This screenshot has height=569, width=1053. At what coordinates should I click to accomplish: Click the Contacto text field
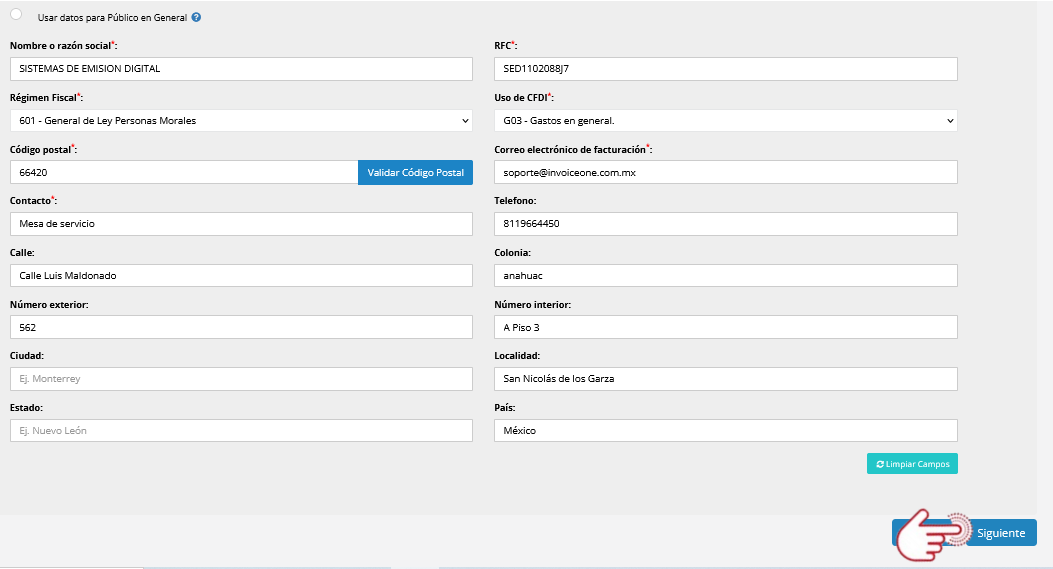[240, 224]
